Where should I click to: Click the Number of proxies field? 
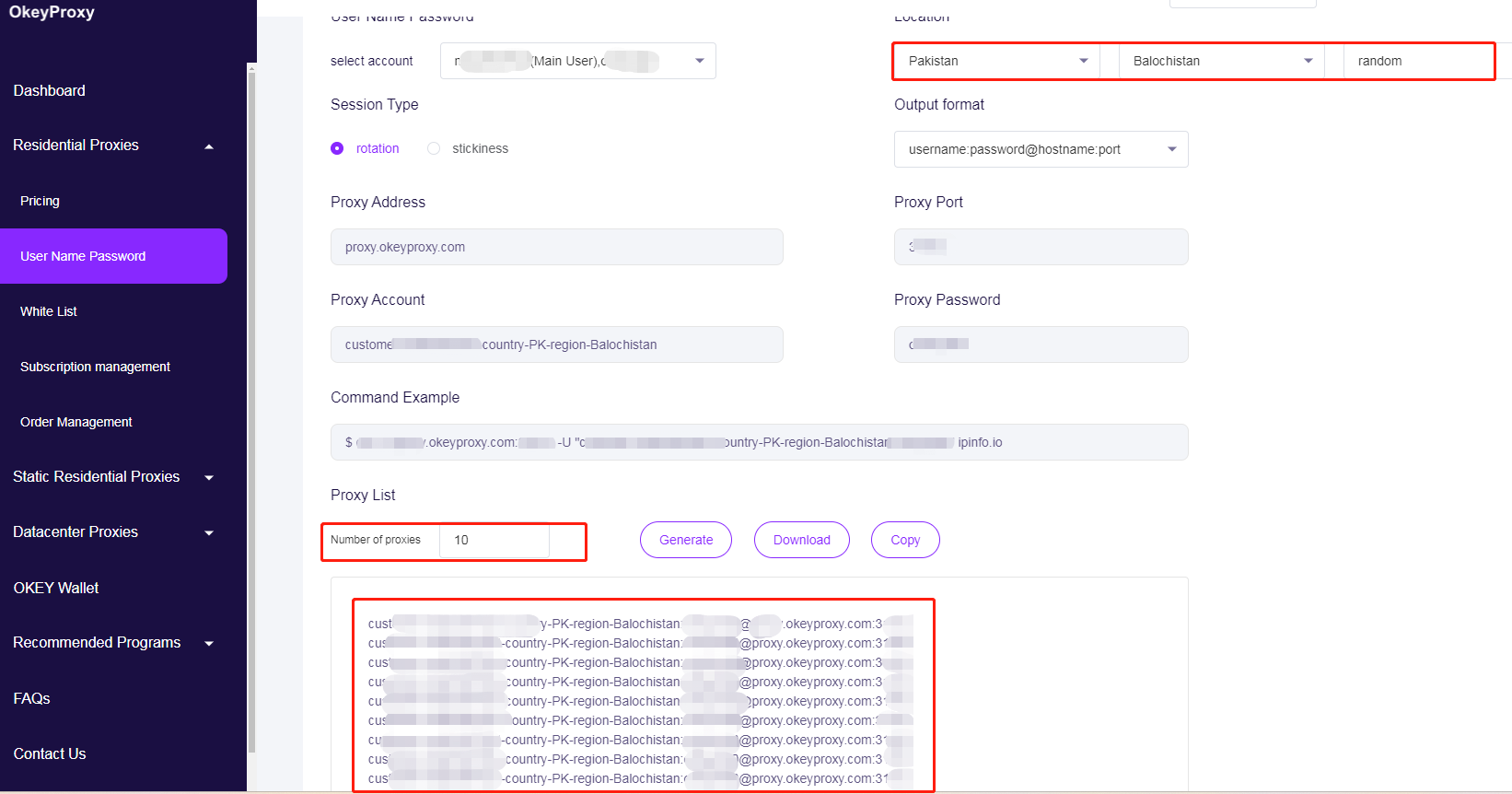pos(494,540)
